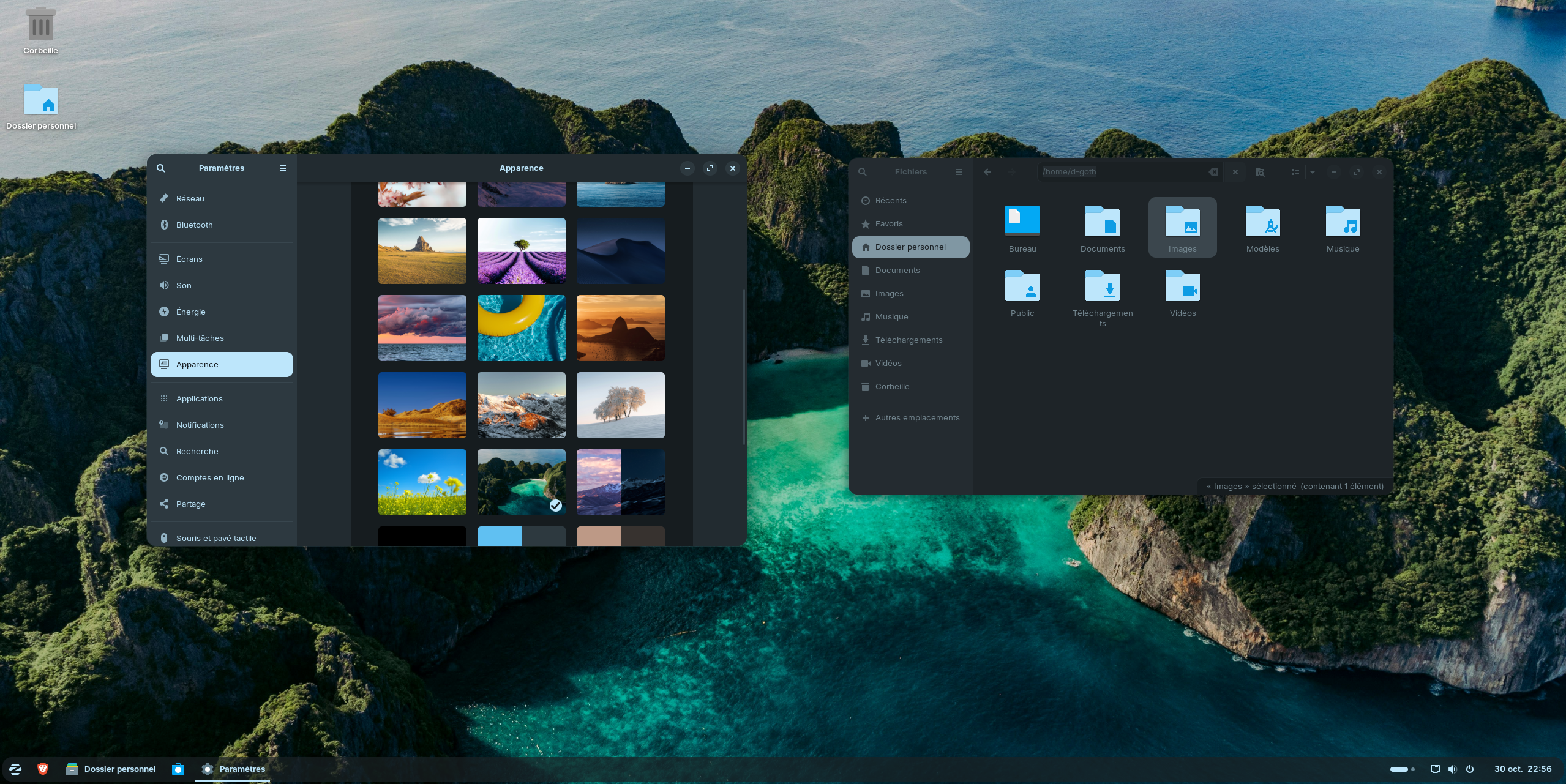Go back using the Files back arrow
This screenshot has width=1566, height=784.
(x=987, y=172)
